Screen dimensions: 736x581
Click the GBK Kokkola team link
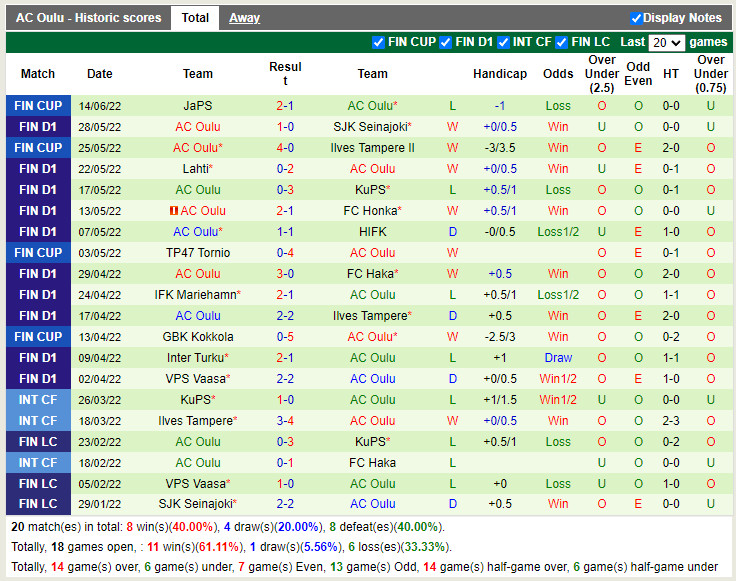[198, 337]
